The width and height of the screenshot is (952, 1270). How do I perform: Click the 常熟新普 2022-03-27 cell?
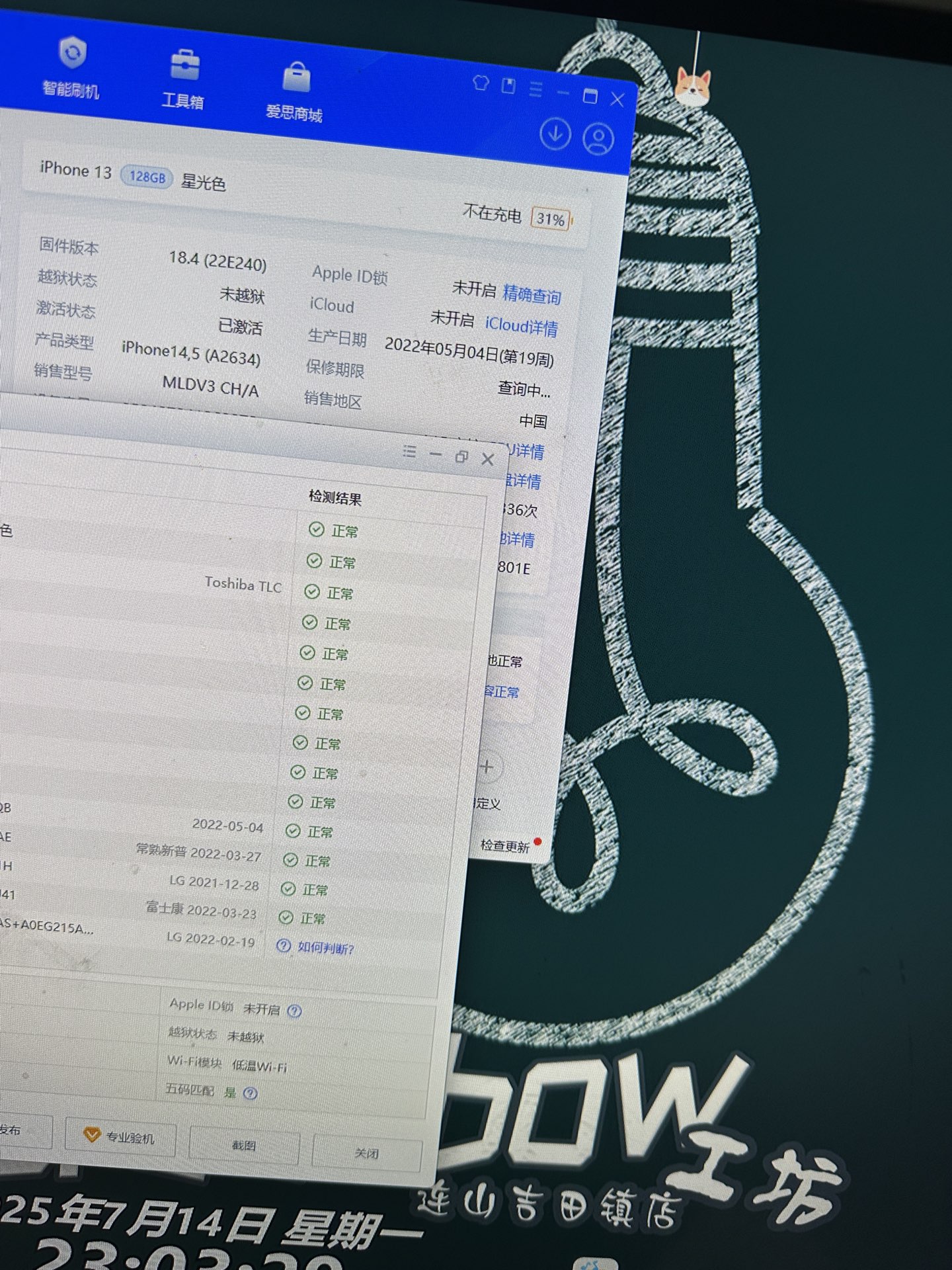coord(199,852)
